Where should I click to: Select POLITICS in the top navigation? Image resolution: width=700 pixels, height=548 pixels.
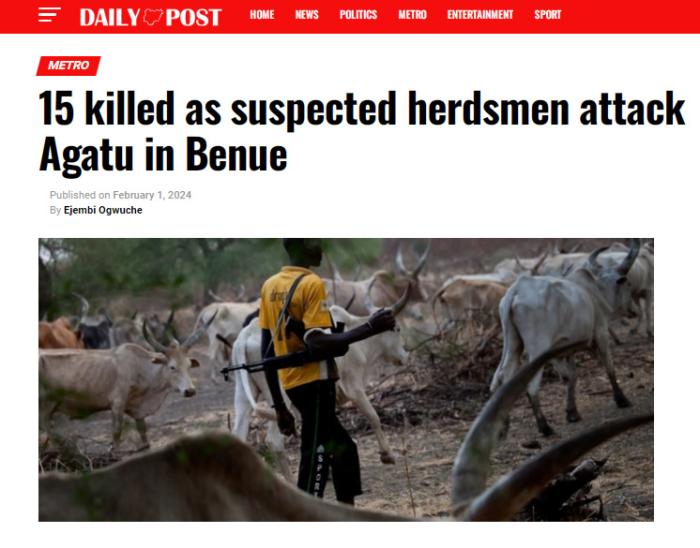click(358, 15)
